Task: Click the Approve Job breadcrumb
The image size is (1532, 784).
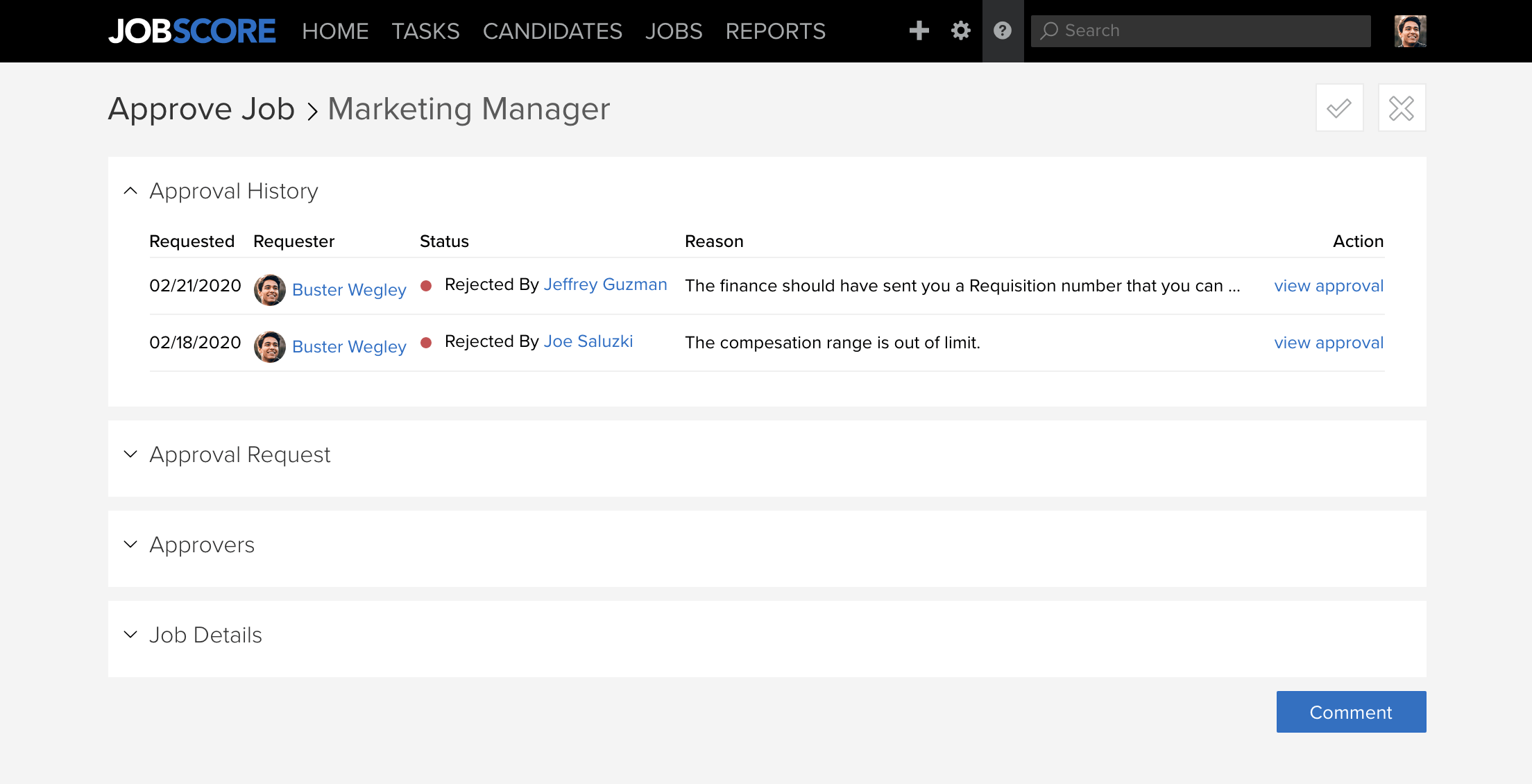Action: (x=201, y=109)
